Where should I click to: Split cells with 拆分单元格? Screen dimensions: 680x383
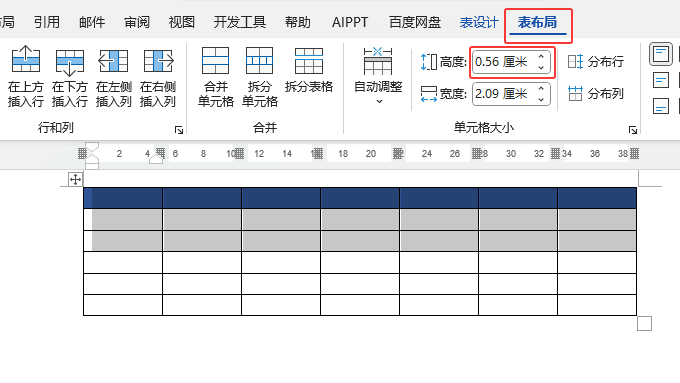pos(259,76)
